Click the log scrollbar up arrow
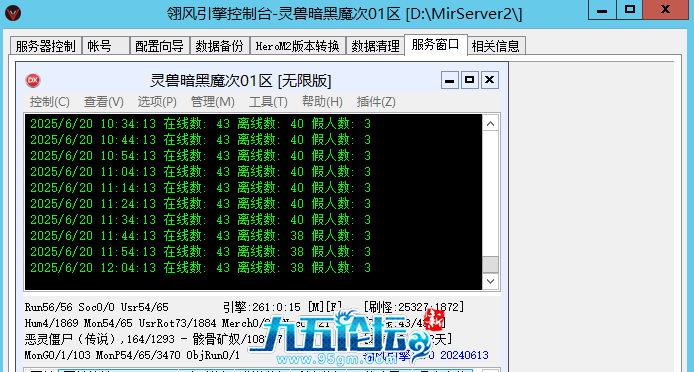Image resolution: width=694 pixels, height=372 pixels. [x=490, y=124]
